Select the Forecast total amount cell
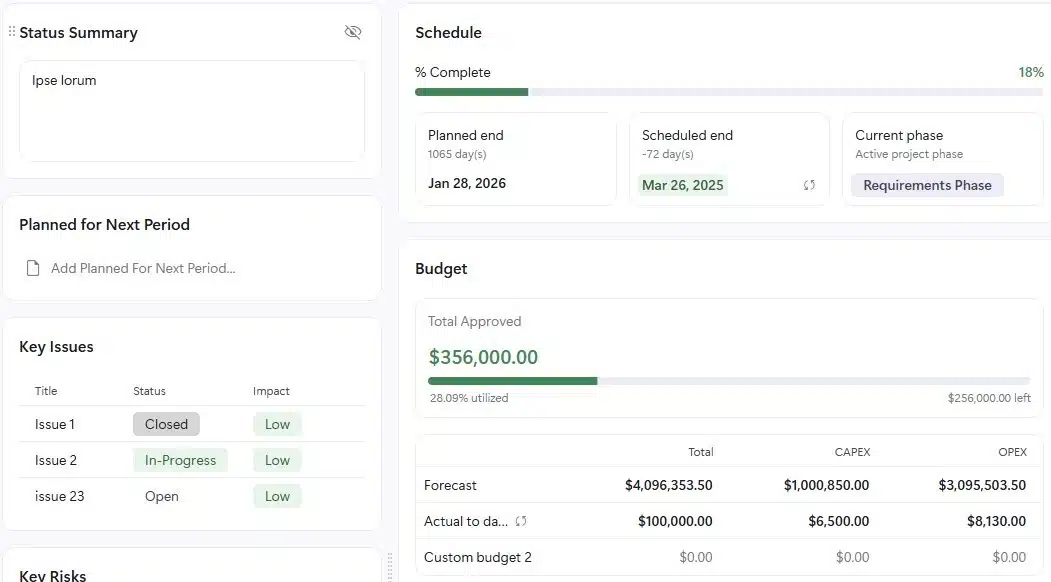The image size is (1051, 582). coord(668,485)
